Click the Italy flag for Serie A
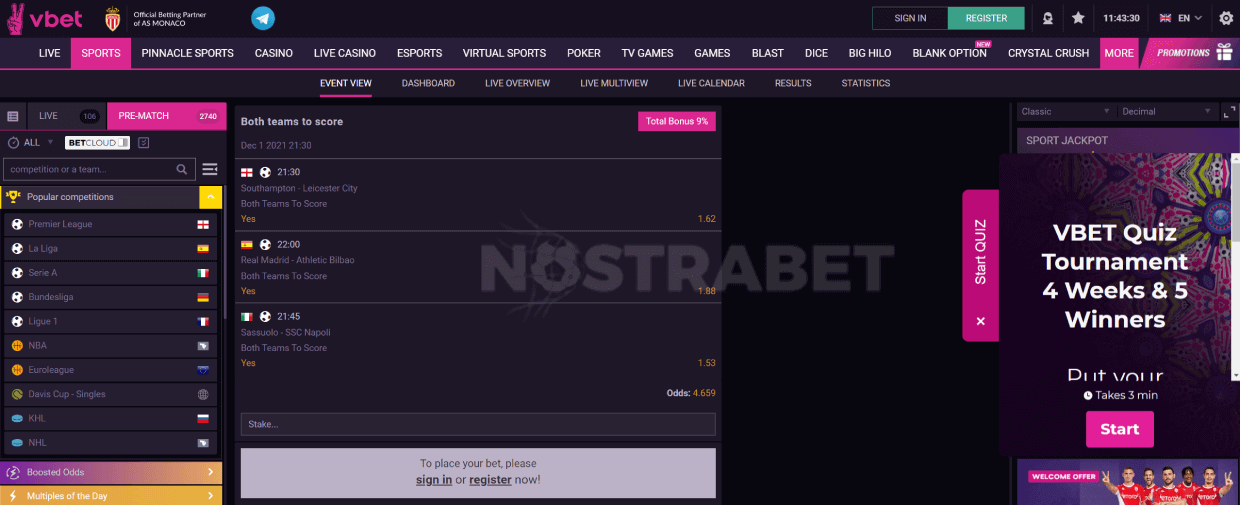The width and height of the screenshot is (1240, 505). [203, 273]
